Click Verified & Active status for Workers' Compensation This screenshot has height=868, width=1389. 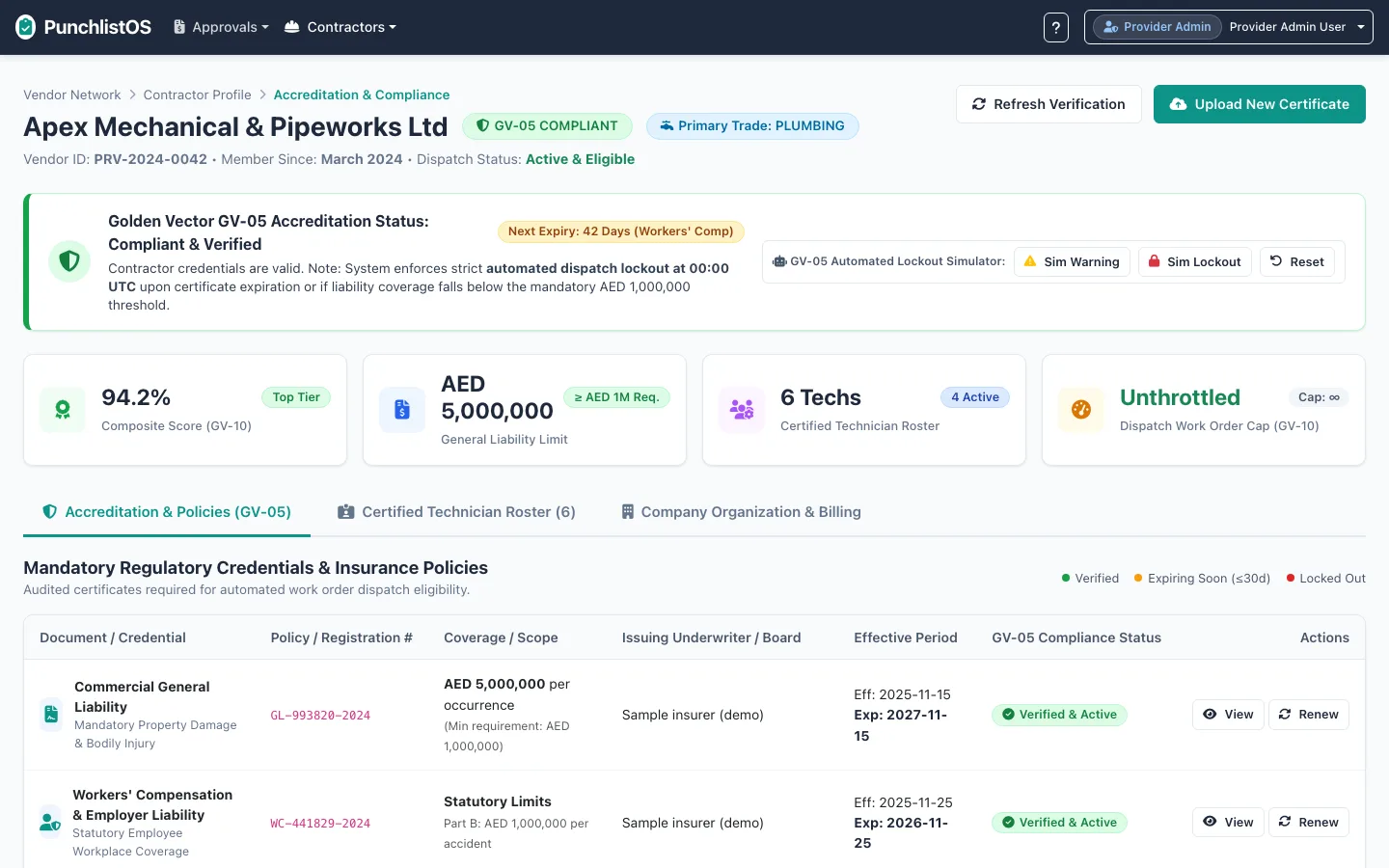coord(1059,823)
